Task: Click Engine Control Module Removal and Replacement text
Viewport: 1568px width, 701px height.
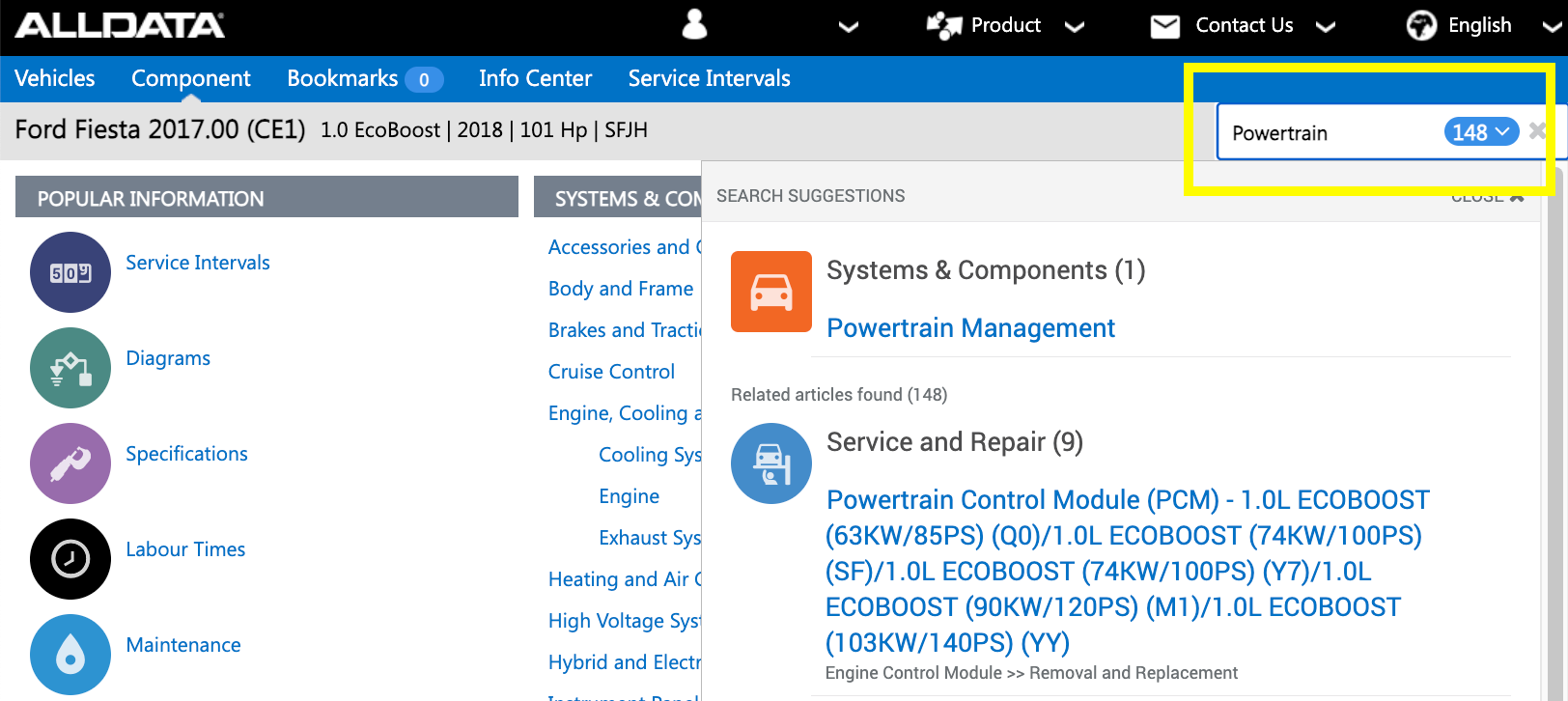Action: pyautogui.click(x=1031, y=673)
